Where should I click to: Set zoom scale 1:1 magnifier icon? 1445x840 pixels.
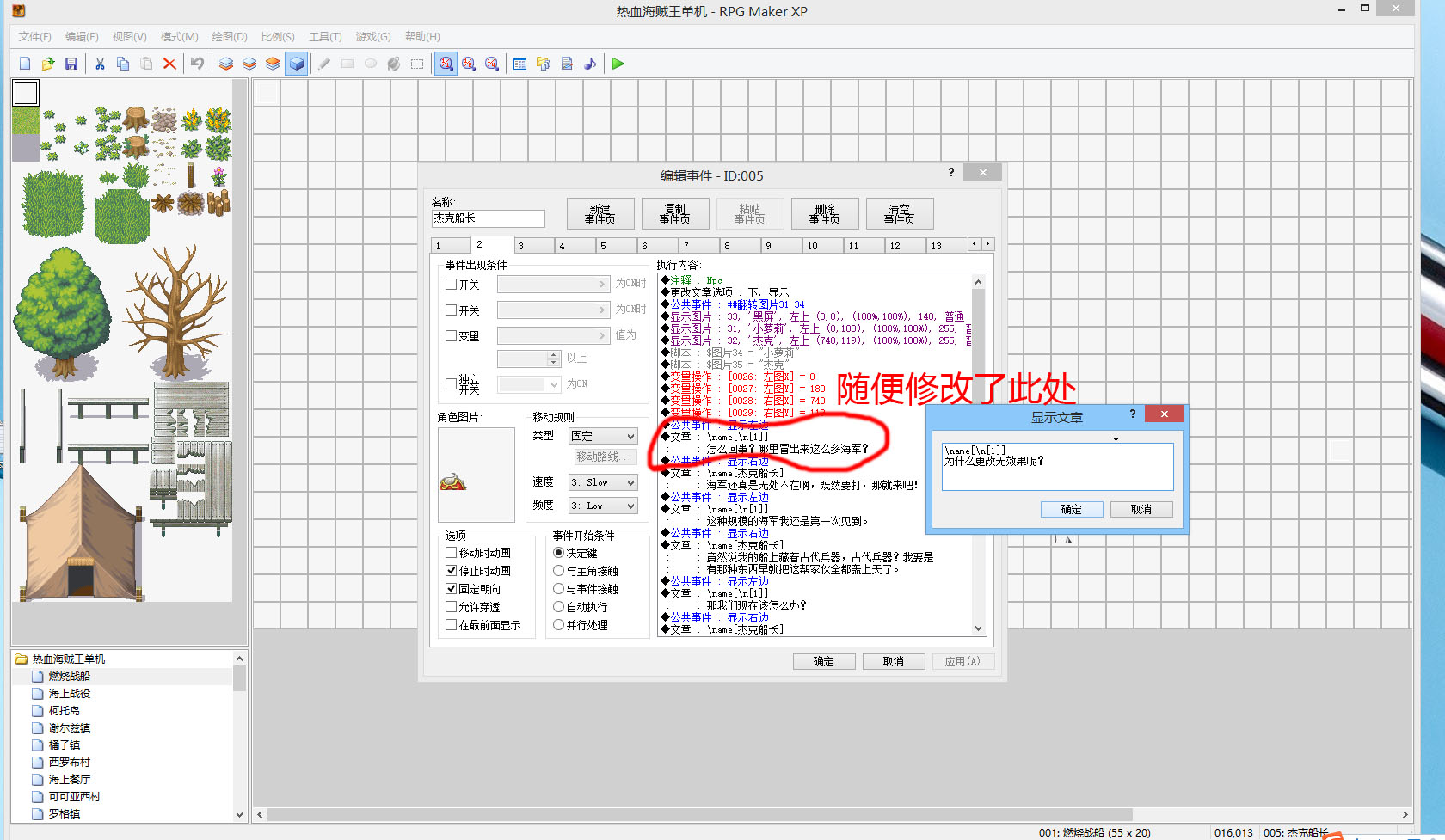pyautogui.click(x=446, y=64)
